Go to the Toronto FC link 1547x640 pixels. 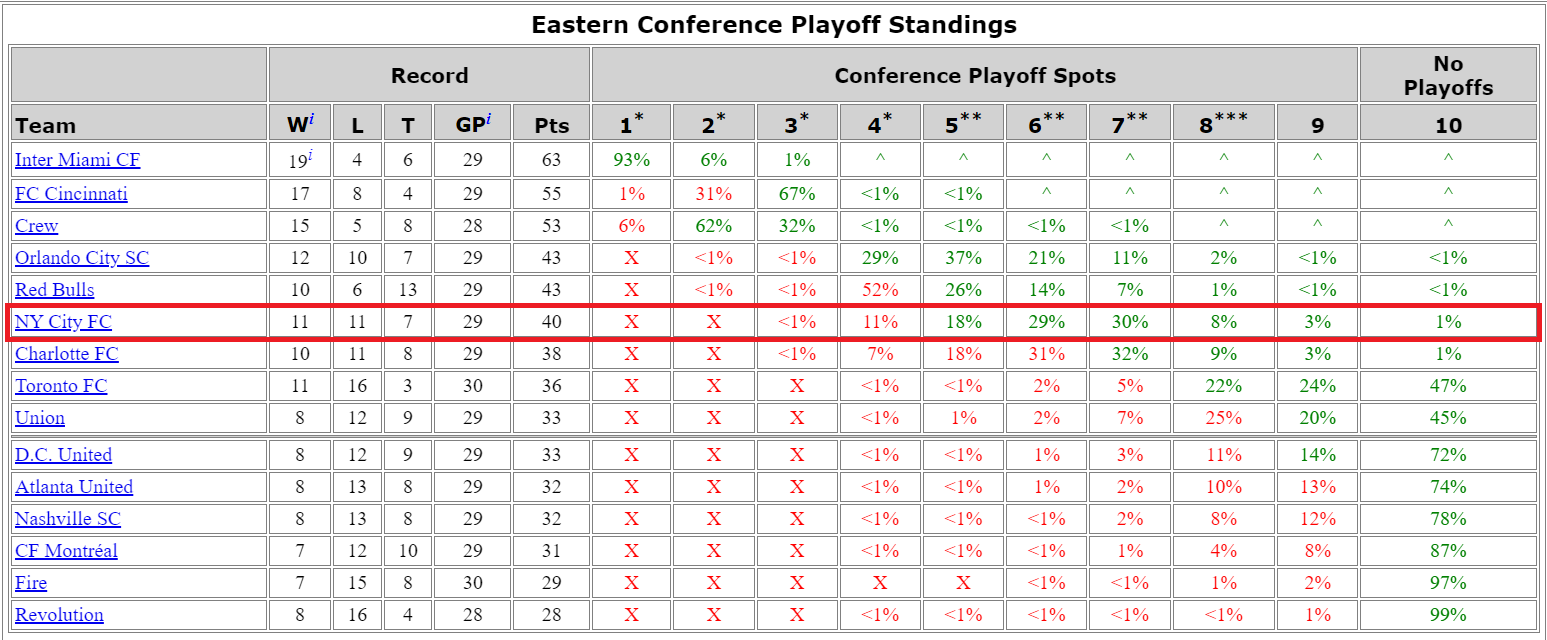pos(61,386)
